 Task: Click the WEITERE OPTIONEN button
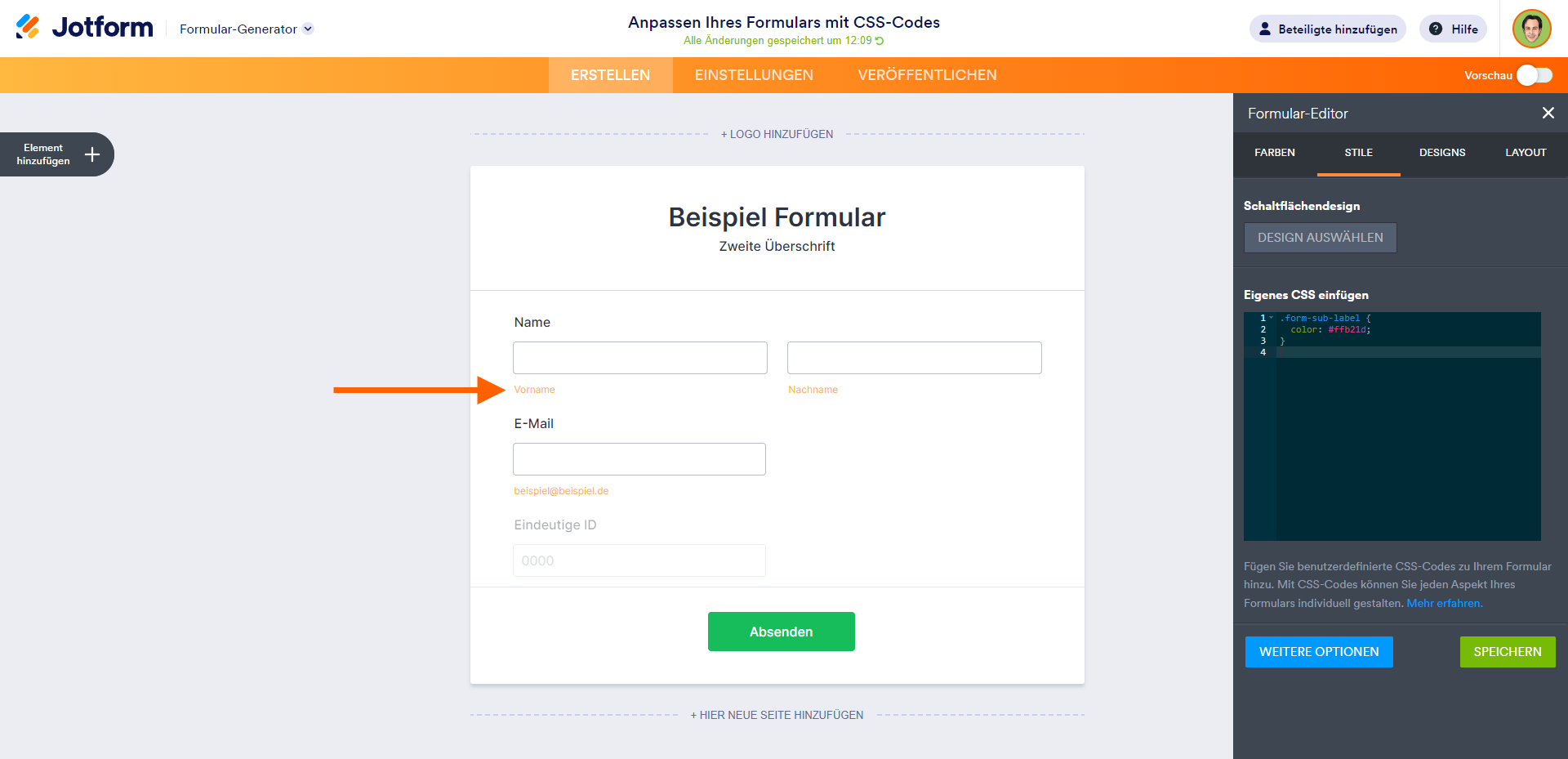tap(1319, 652)
